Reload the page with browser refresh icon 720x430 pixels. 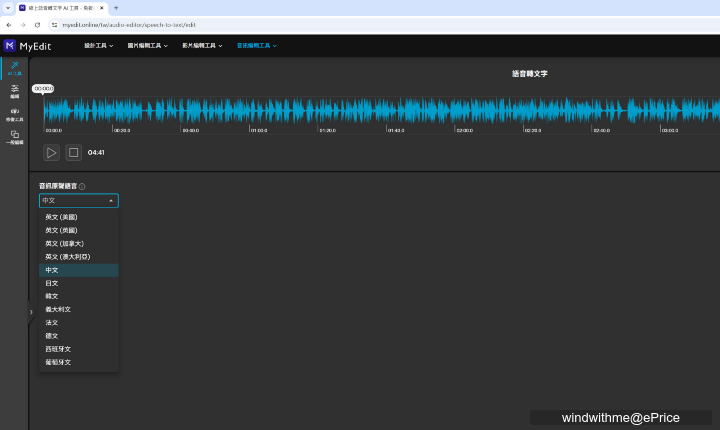coord(37,24)
